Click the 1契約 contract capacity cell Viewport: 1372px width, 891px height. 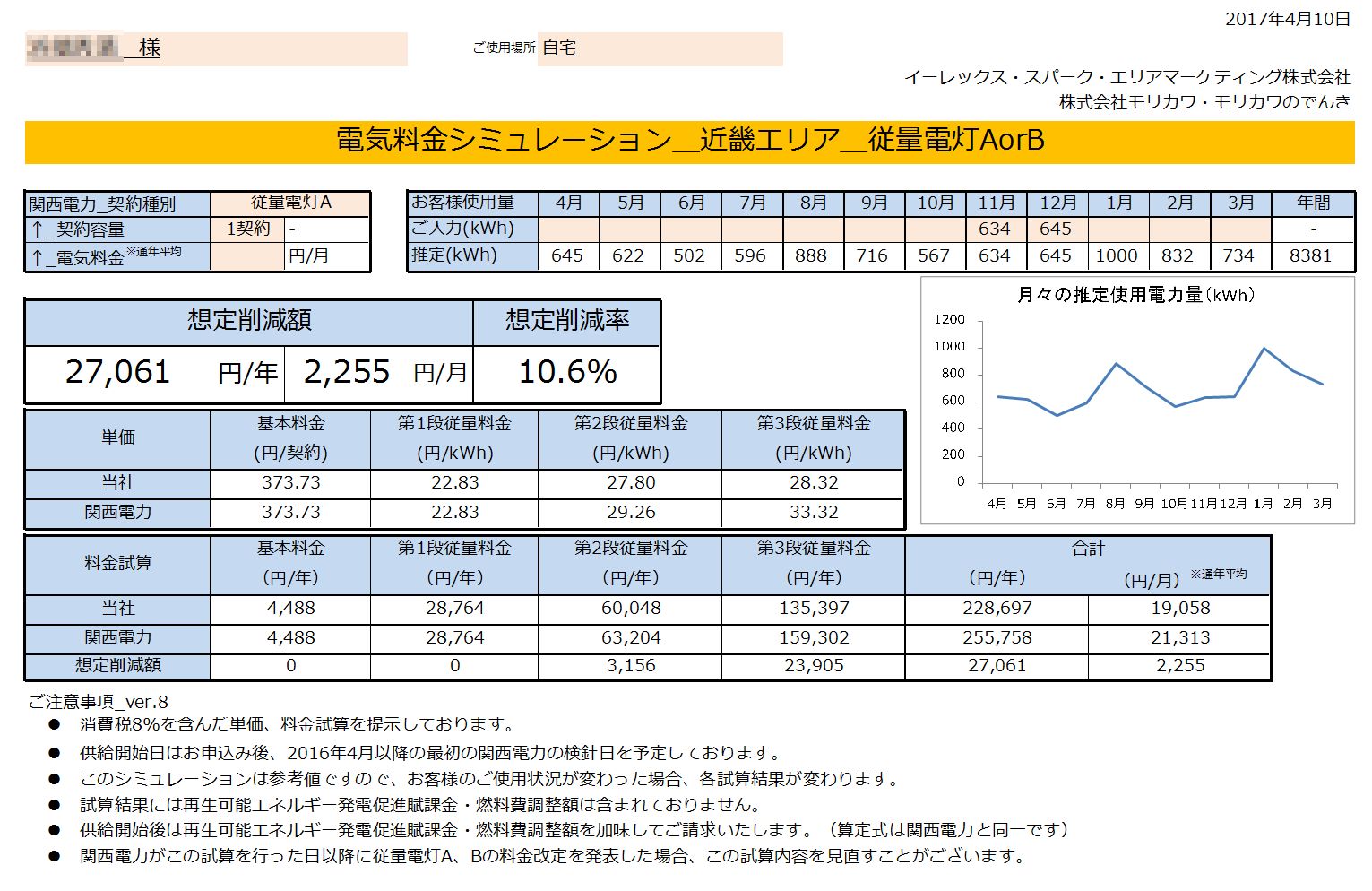[x=248, y=229]
